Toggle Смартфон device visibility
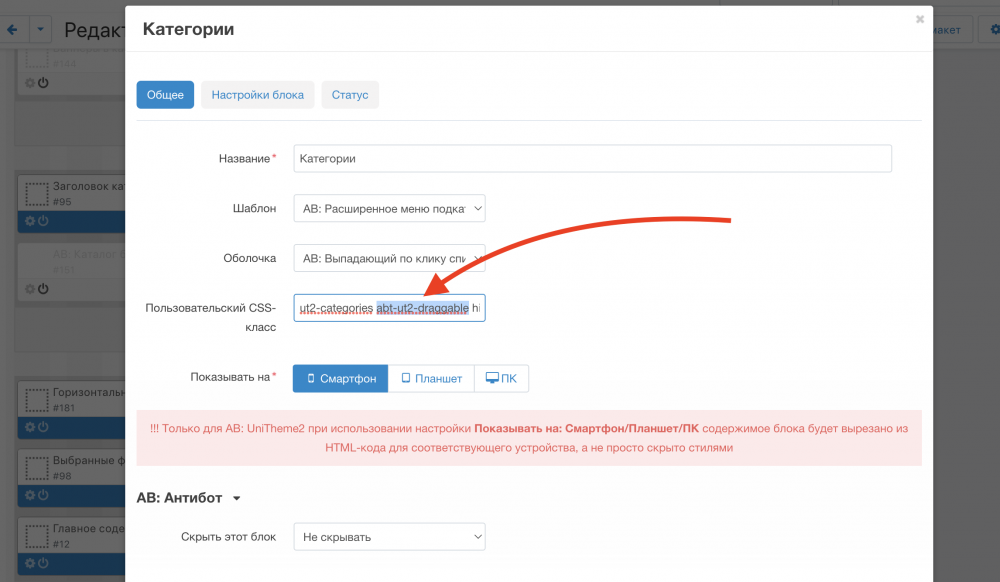 pyautogui.click(x=340, y=379)
